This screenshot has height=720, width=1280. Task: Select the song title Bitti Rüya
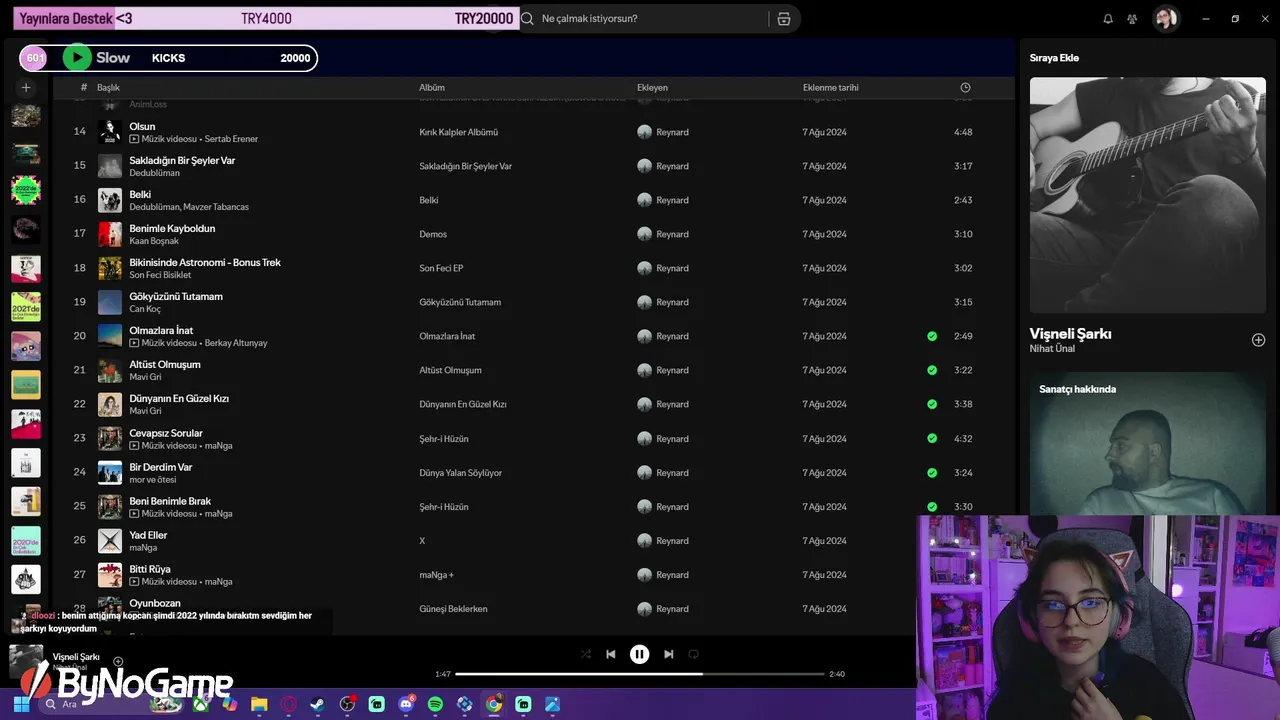click(150, 569)
